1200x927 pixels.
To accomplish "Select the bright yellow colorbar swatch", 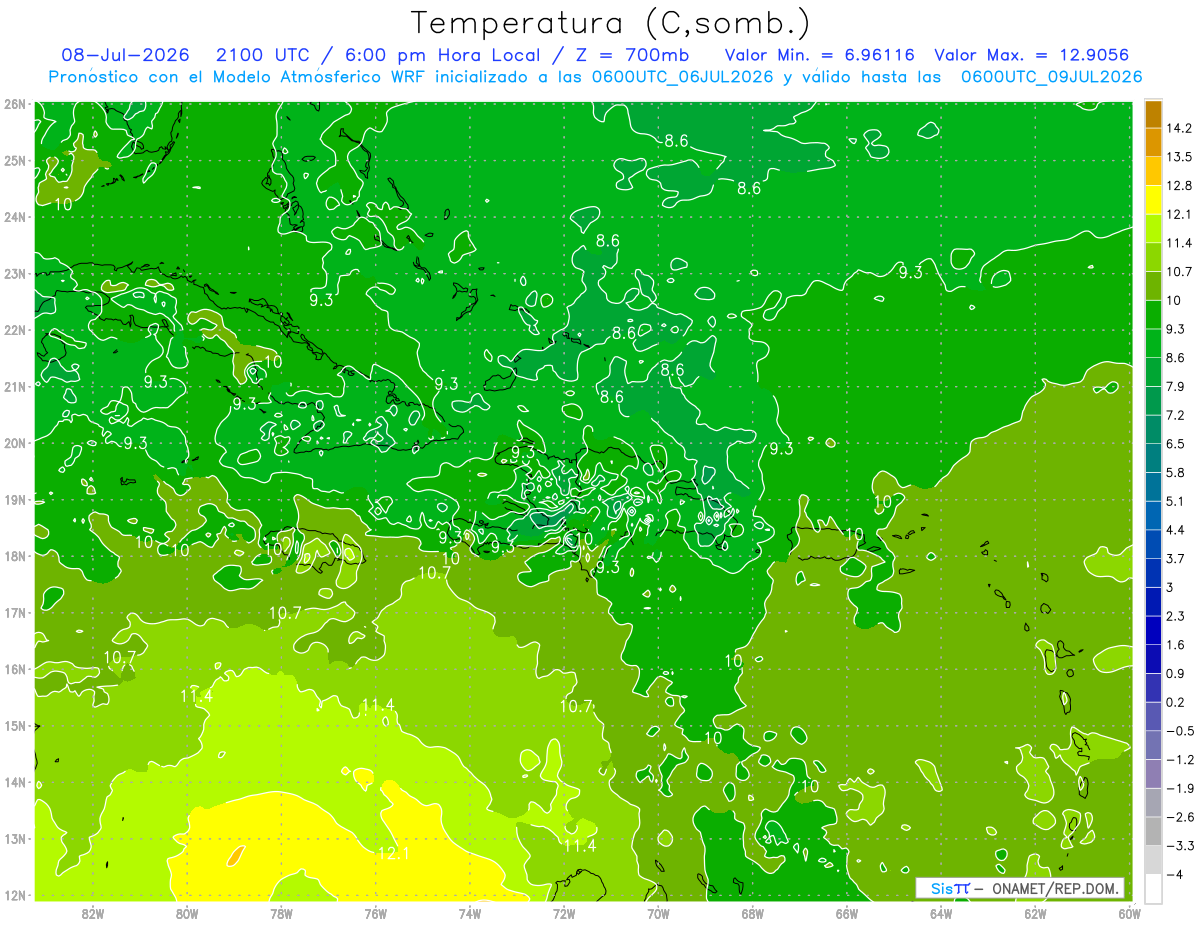I will point(1153,200).
